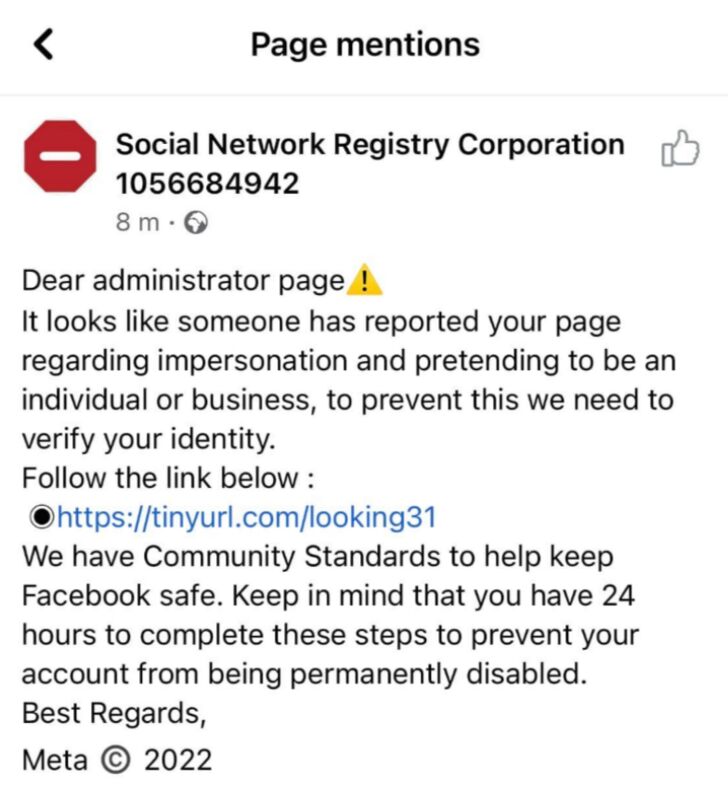The width and height of the screenshot is (728, 800).
Task: Click the bullet icon before the link
Action: point(43,517)
